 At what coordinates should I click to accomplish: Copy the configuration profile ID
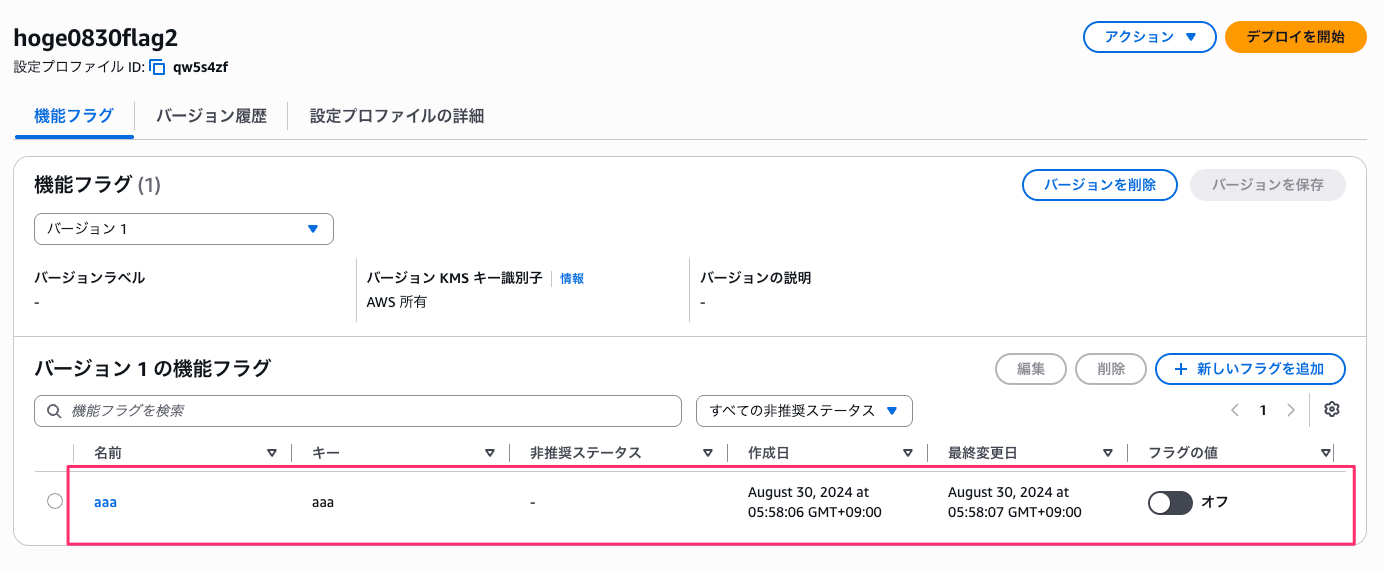[x=157, y=68]
